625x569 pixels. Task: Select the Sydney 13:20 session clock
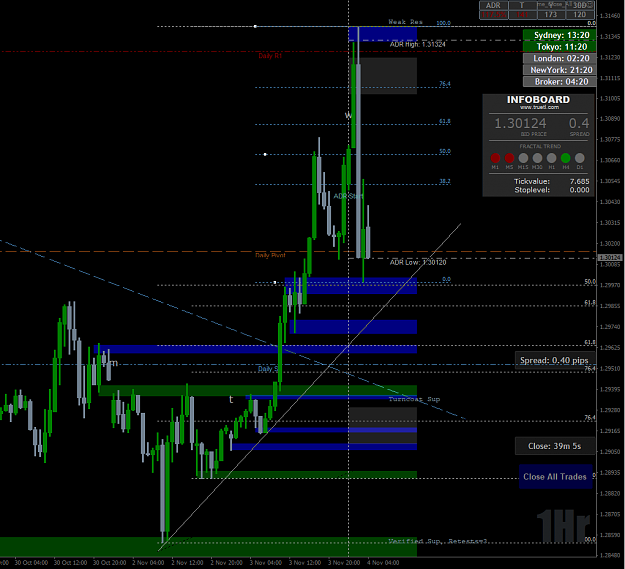coord(560,35)
